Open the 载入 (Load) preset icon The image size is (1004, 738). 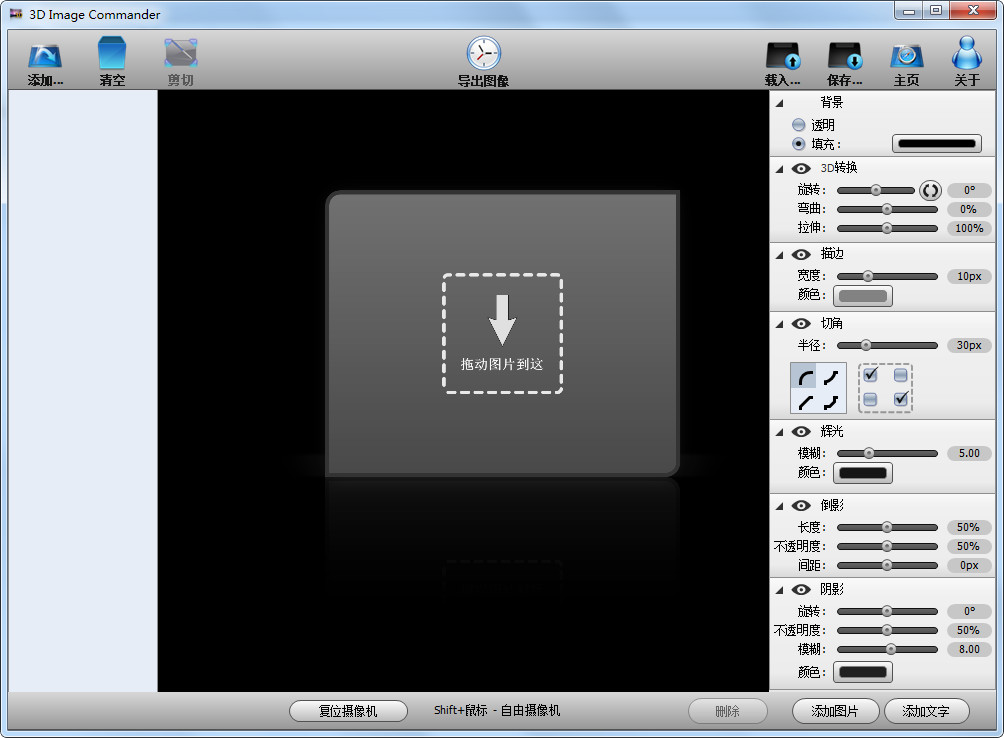tap(783, 56)
